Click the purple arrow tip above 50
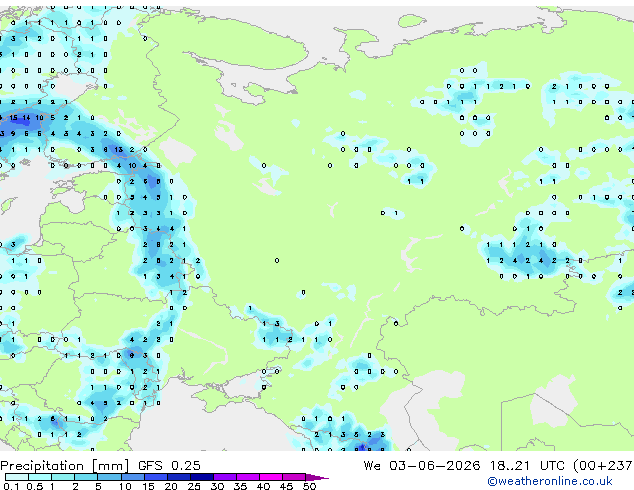The width and height of the screenshot is (634, 490). pos(317,478)
